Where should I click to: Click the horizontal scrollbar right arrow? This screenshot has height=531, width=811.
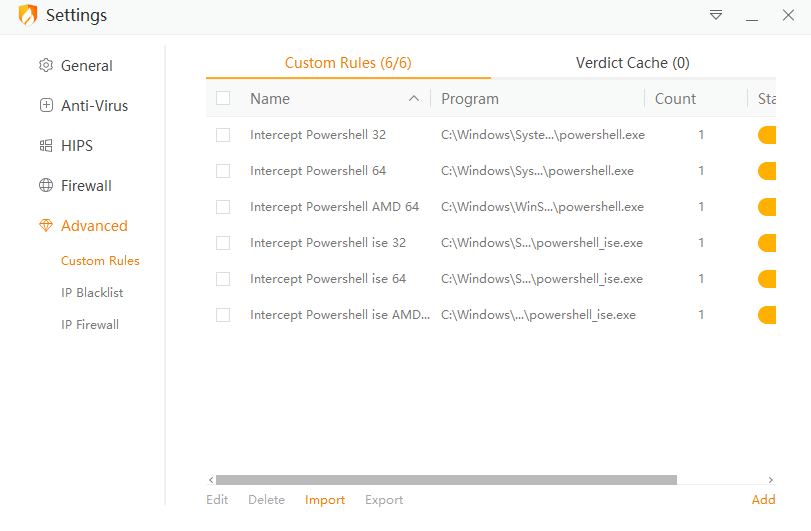click(x=770, y=480)
